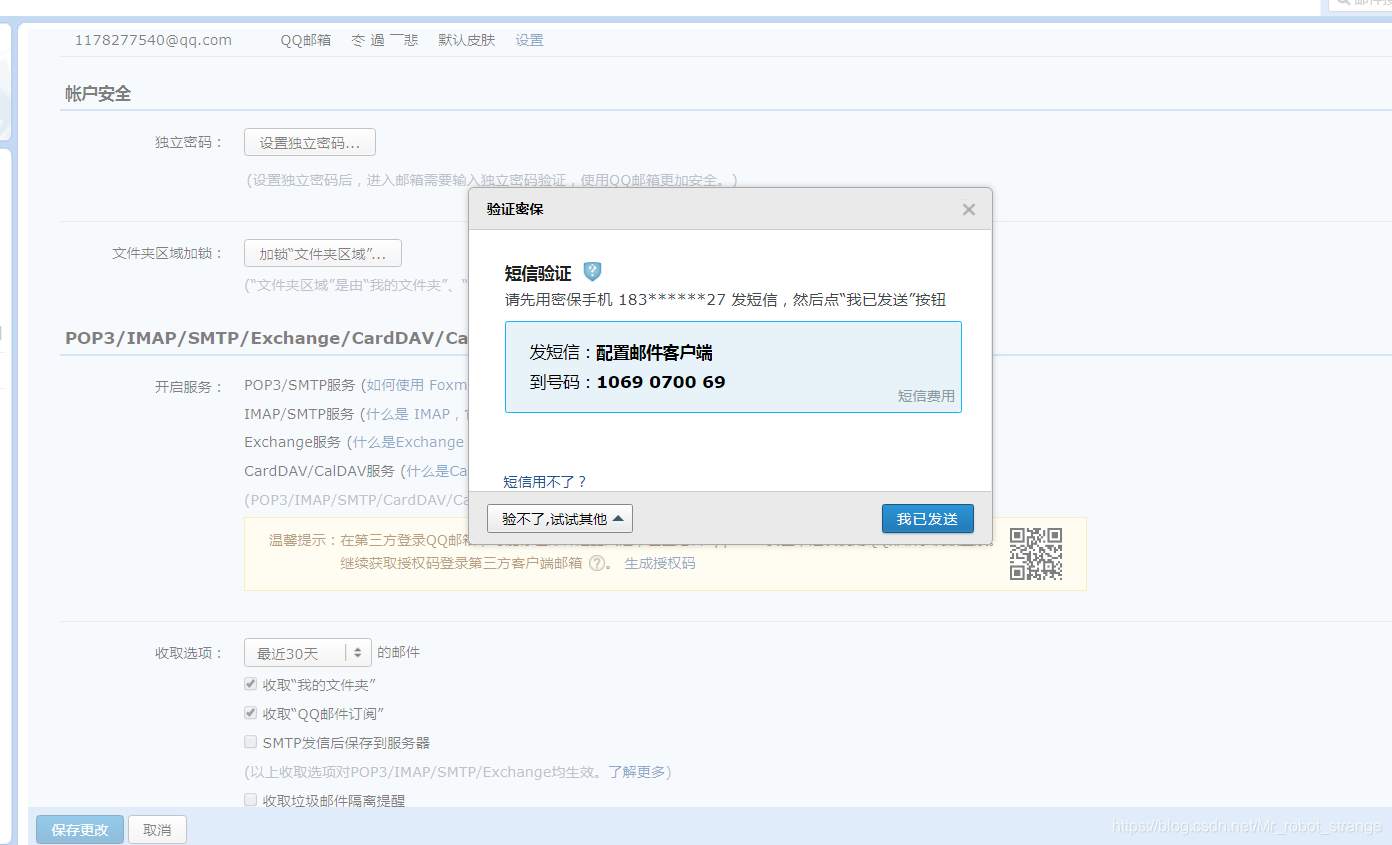Viewport: 1392px width, 845px height.
Task: Toggle the 收取"我的文件夹" checkbox
Action: pyautogui.click(x=251, y=684)
